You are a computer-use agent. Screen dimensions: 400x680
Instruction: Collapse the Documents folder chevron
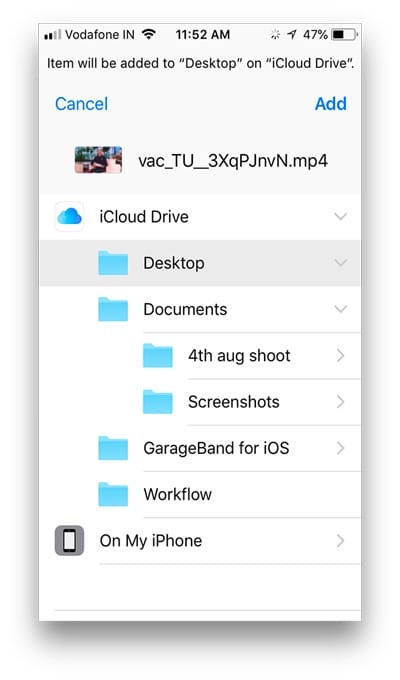[341, 309]
